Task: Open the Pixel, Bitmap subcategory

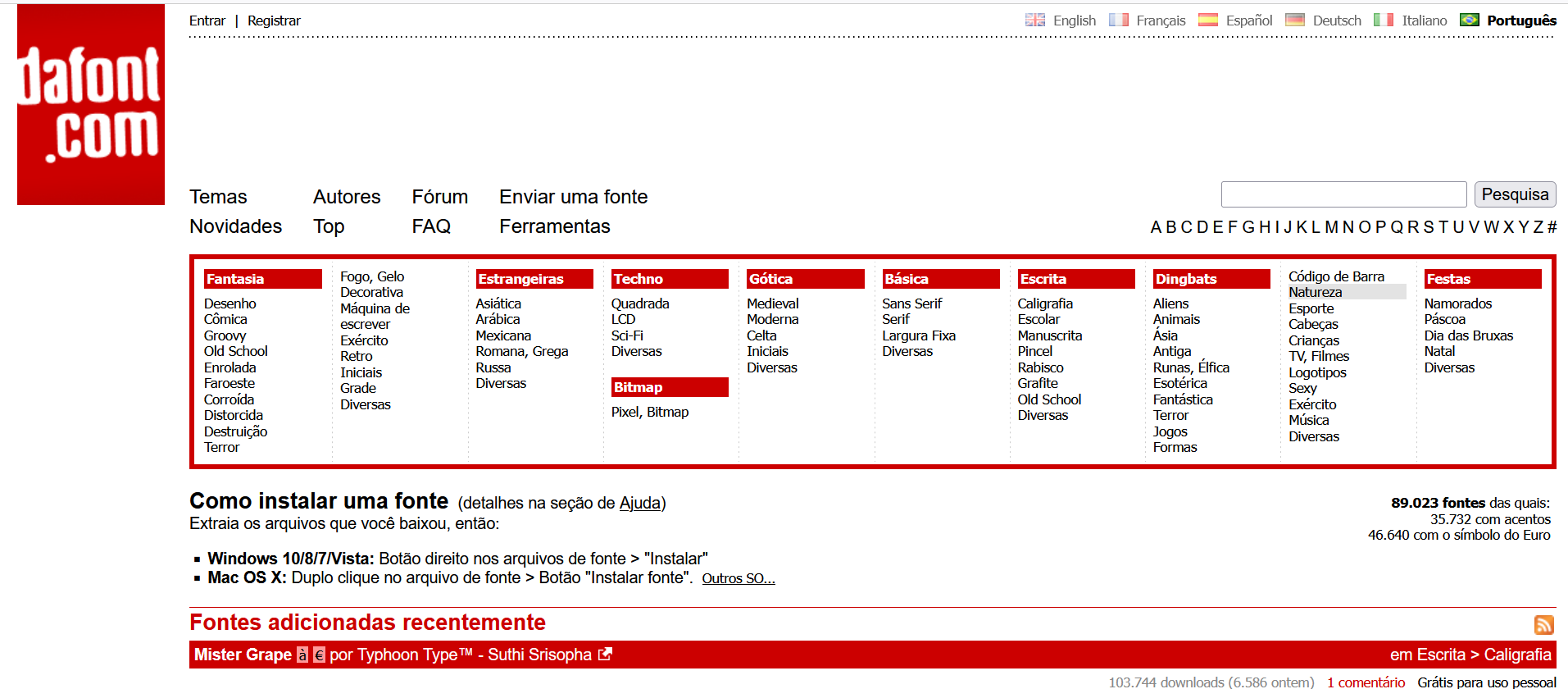Action: click(x=650, y=412)
